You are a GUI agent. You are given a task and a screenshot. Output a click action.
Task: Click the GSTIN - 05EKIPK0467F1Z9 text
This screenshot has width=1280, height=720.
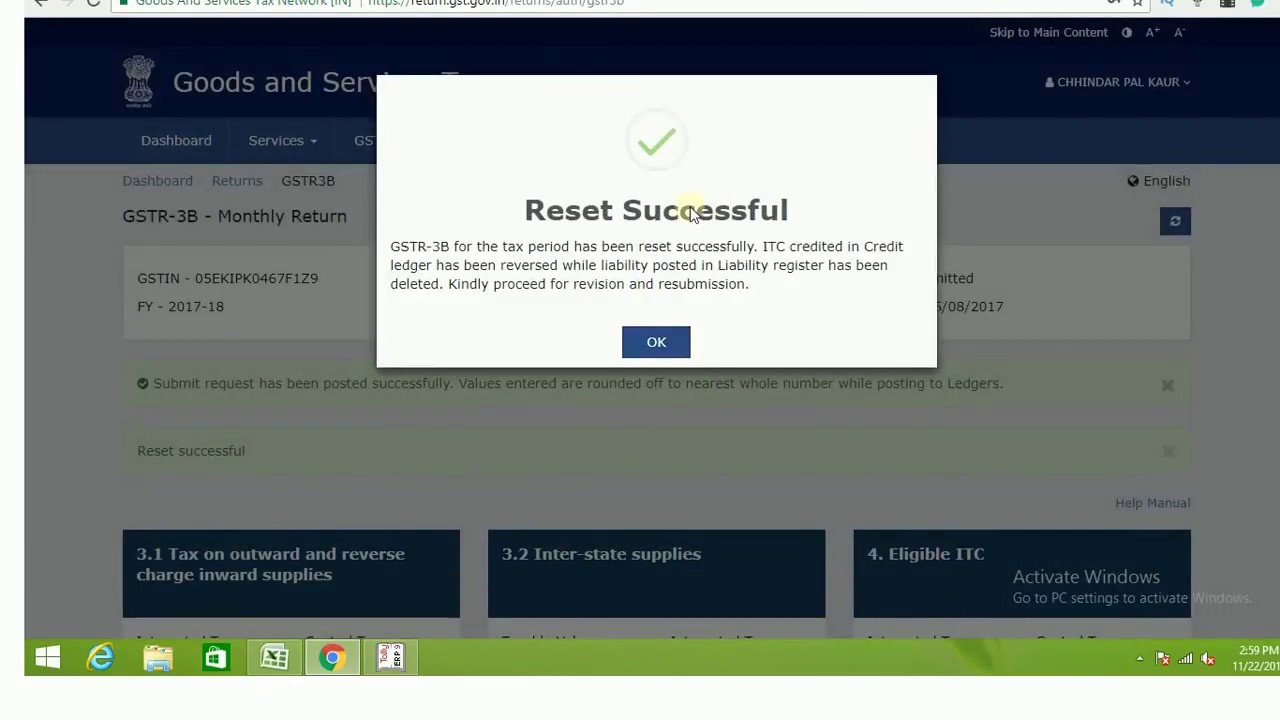(227, 278)
